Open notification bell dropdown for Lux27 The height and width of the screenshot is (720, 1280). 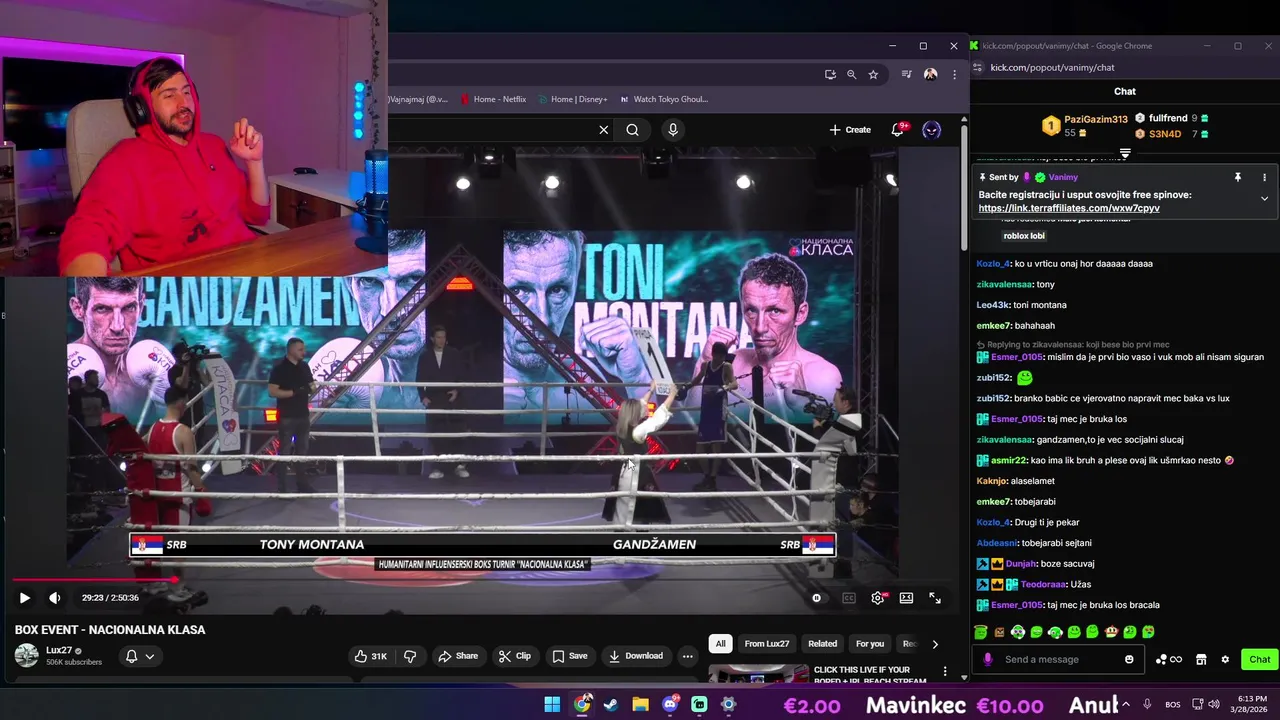(x=140, y=656)
